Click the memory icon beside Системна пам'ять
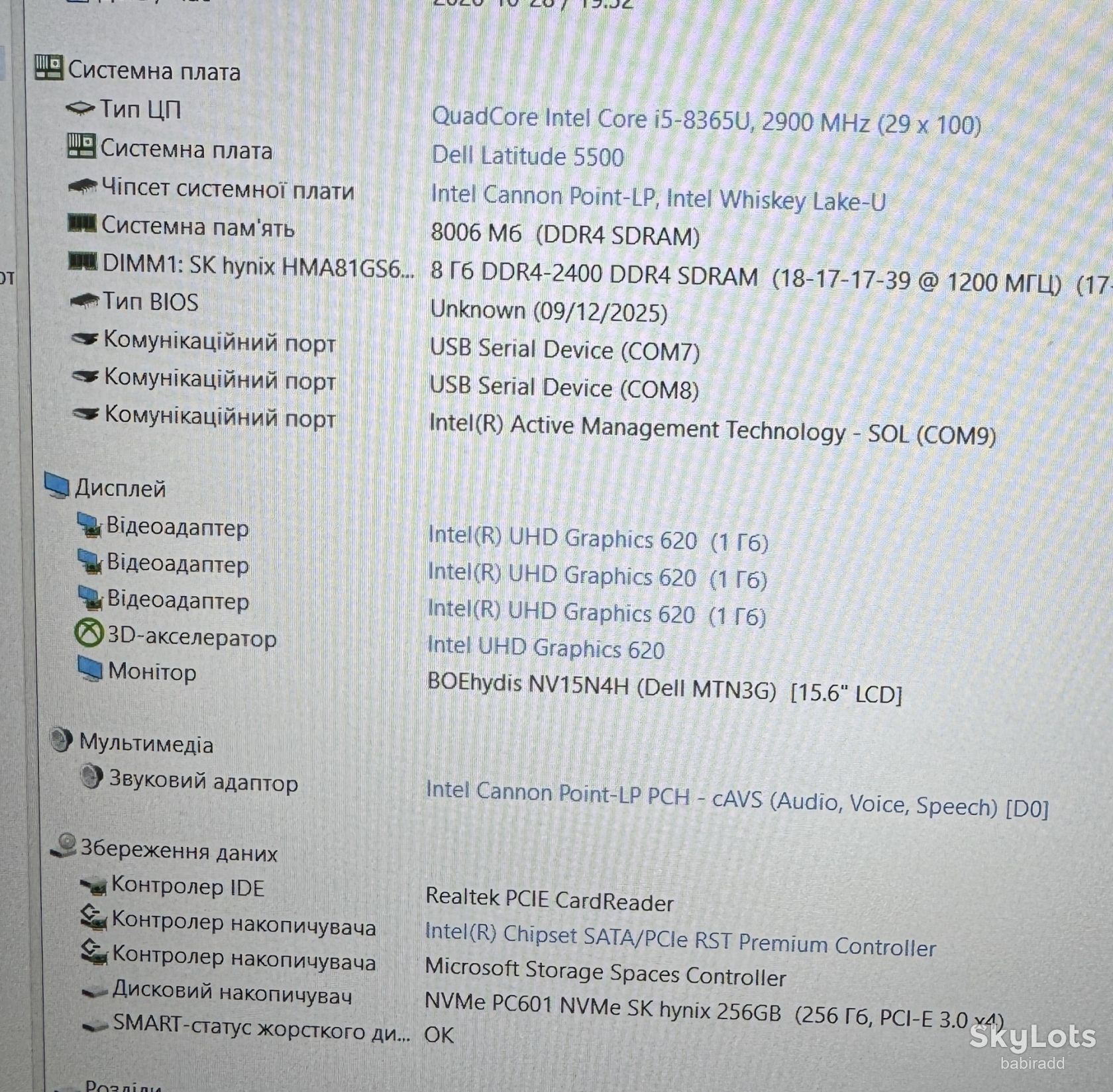1113x1092 pixels. [82, 224]
